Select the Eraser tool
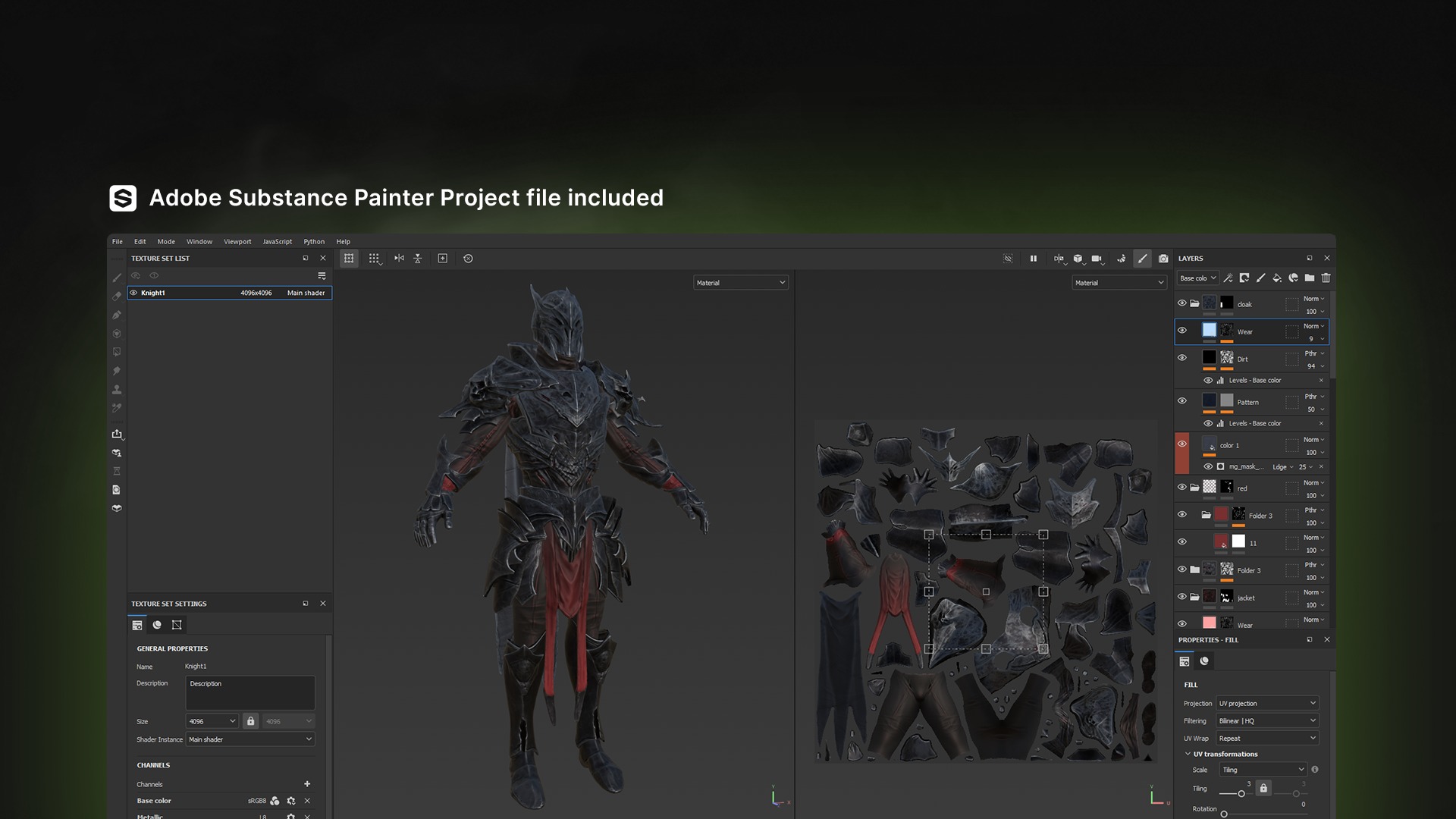This screenshot has height=819, width=1456. pyautogui.click(x=117, y=297)
